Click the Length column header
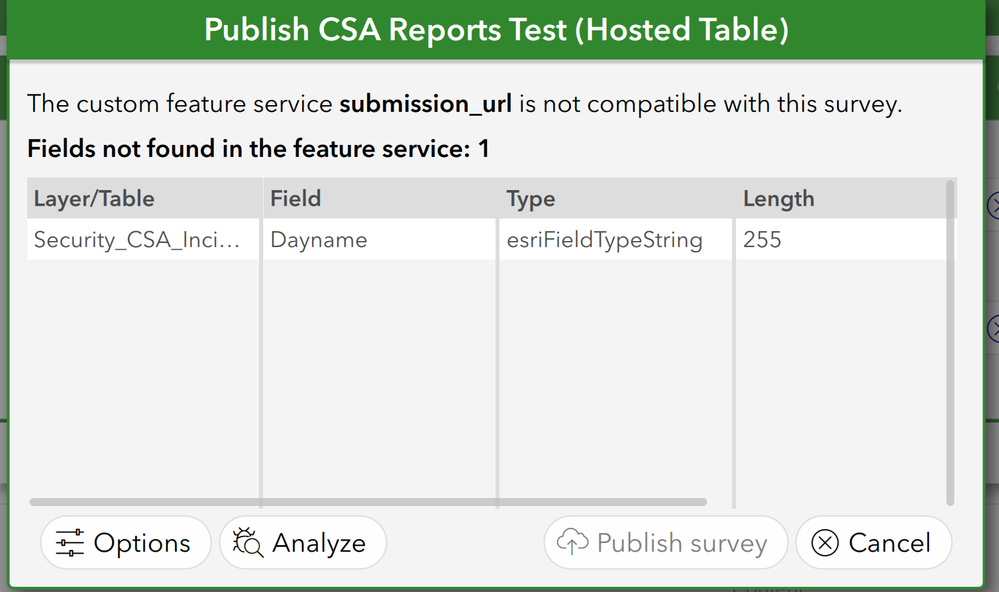The height and width of the screenshot is (592, 999). tap(779, 199)
